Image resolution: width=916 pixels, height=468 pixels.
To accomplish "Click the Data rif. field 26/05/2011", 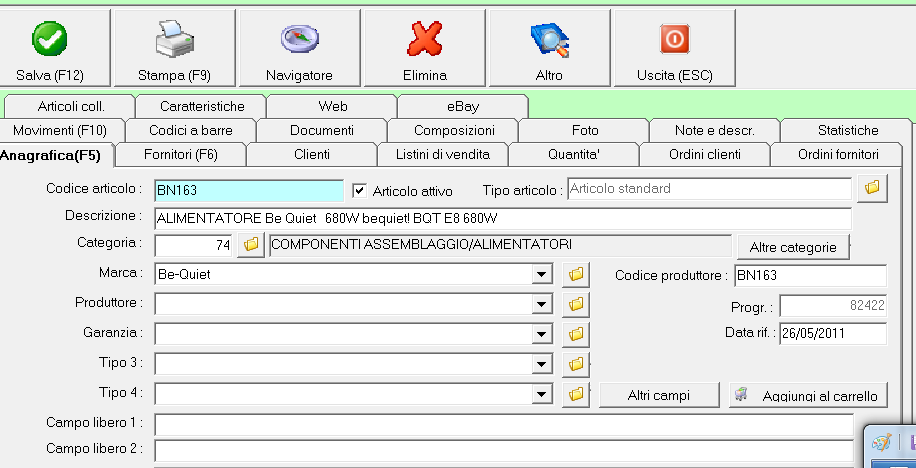I will (833, 334).
